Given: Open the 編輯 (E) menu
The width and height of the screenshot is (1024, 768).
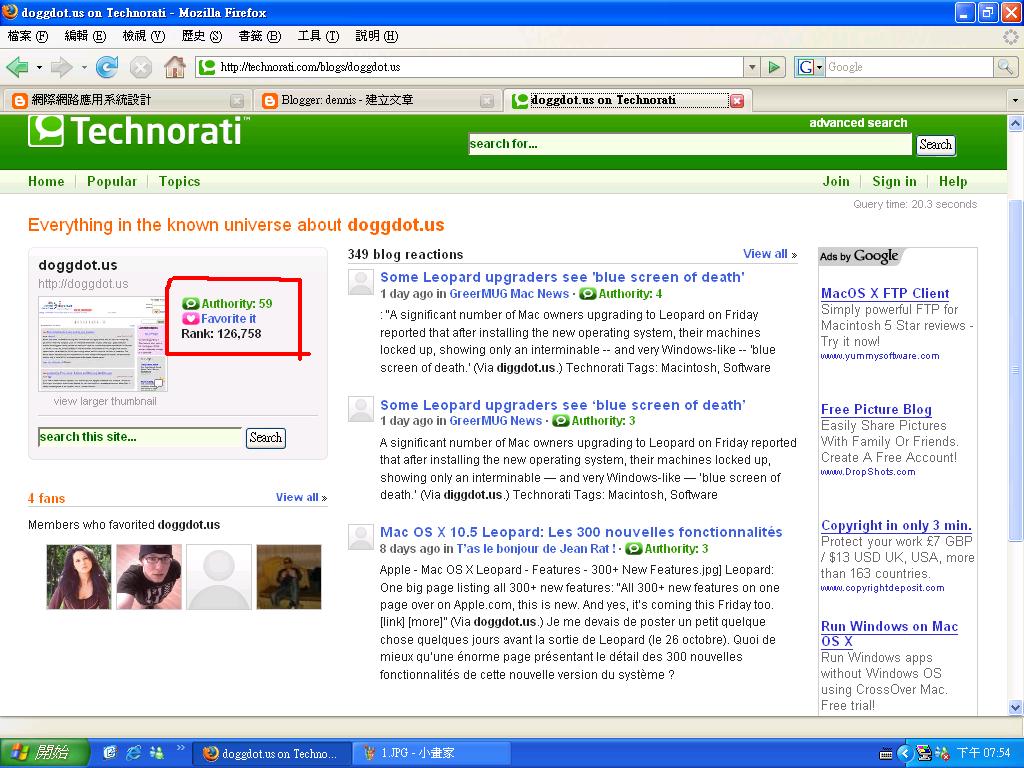Looking at the screenshot, I should pos(86,36).
